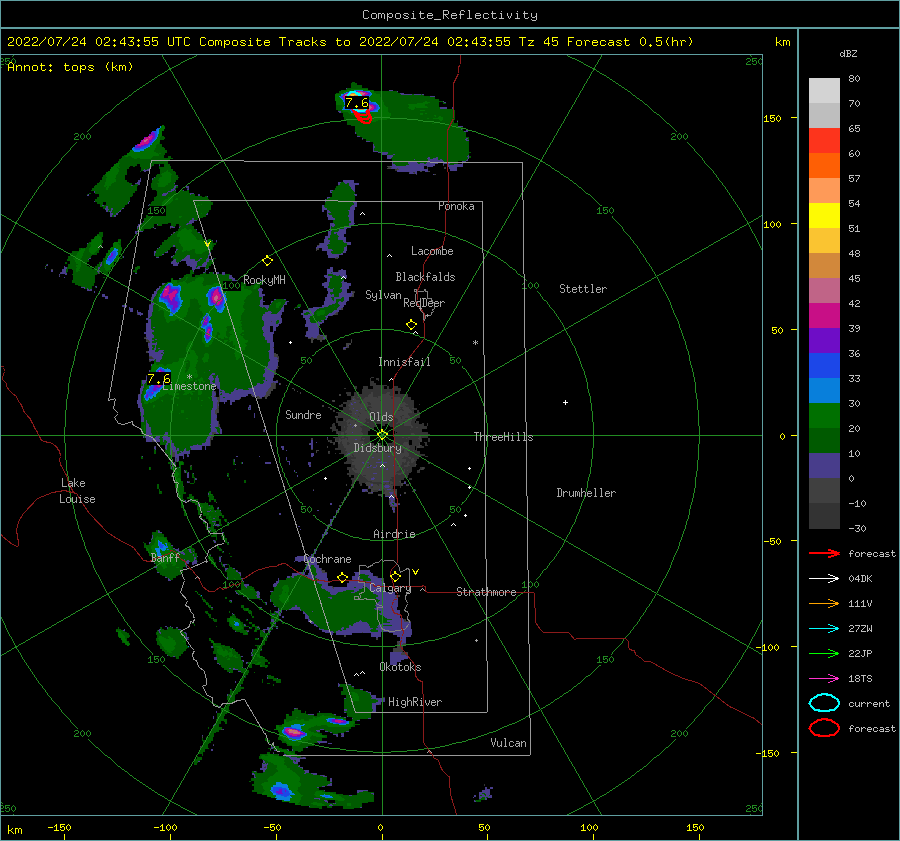Image resolution: width=900 pixels, height=841 pixels.
Task: Pick the red 60-65 dBZ color swatch
Action: 824,141
